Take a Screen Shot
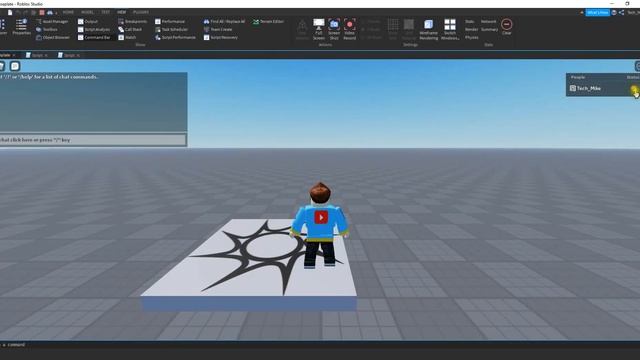This screenshot has height=360, width=640. click(x=334, y=29)
